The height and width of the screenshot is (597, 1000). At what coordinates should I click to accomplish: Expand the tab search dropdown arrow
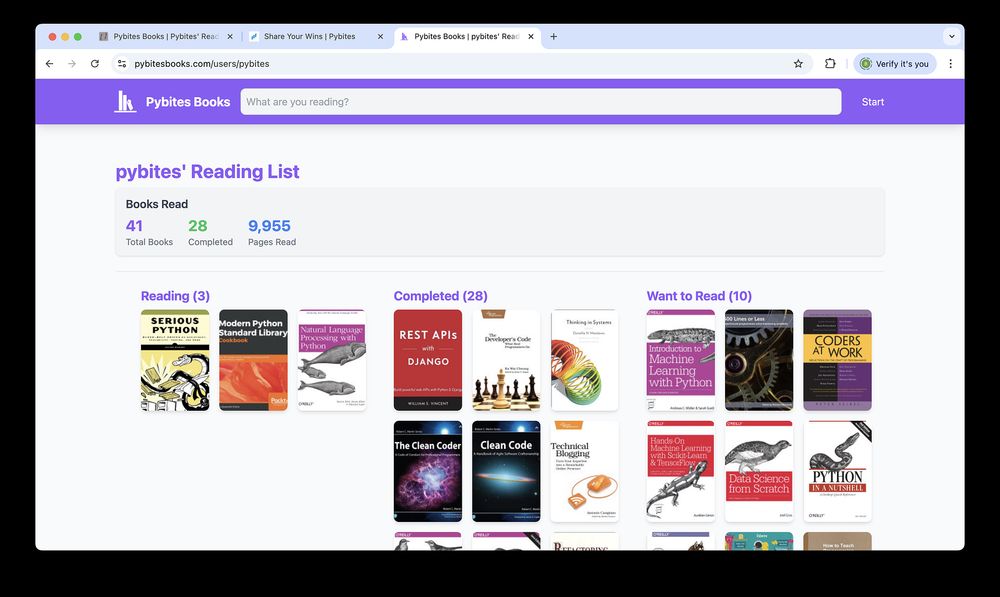tap(952, 36)
